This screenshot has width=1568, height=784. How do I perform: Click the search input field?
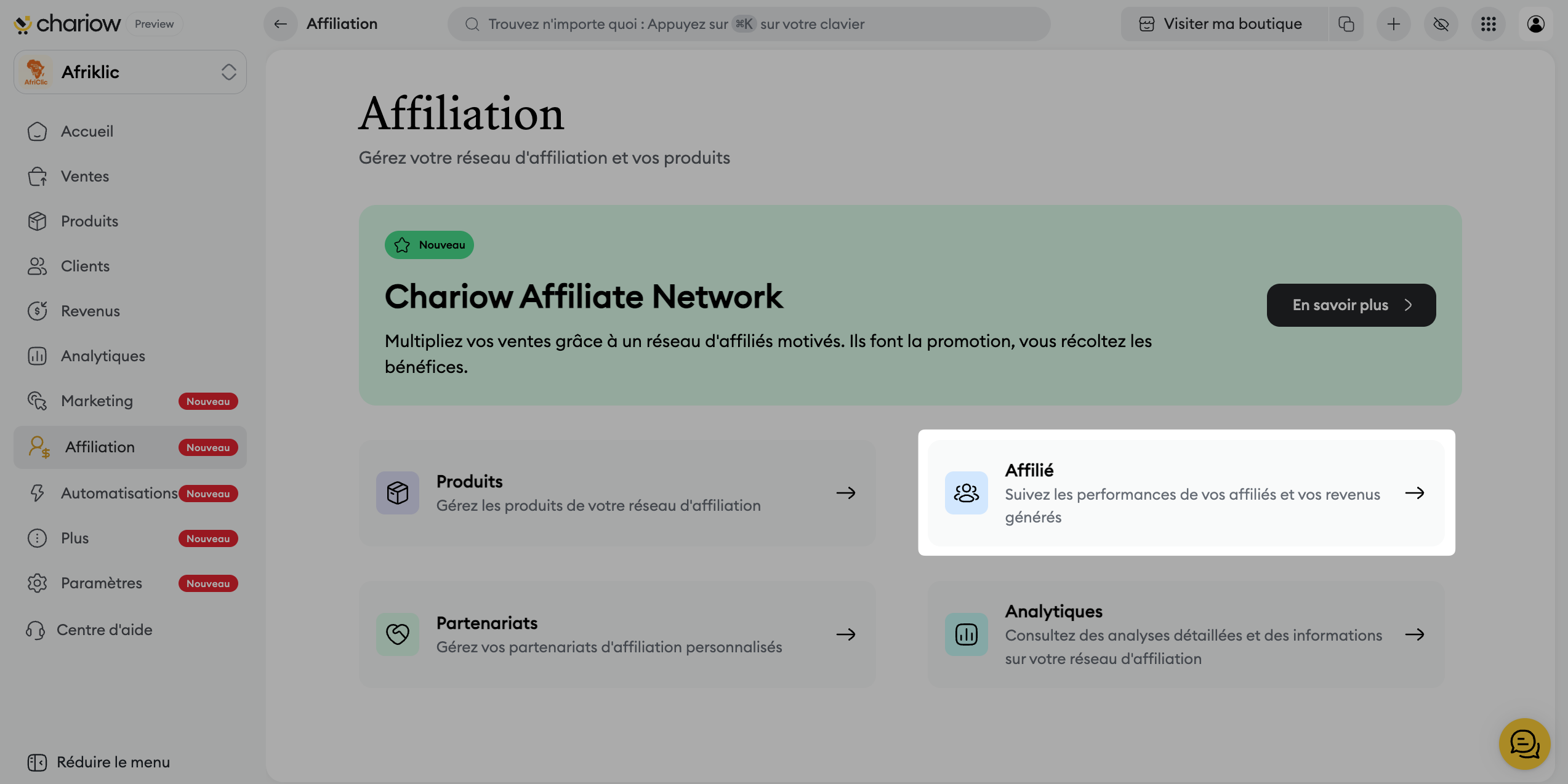tap(748, 24)
